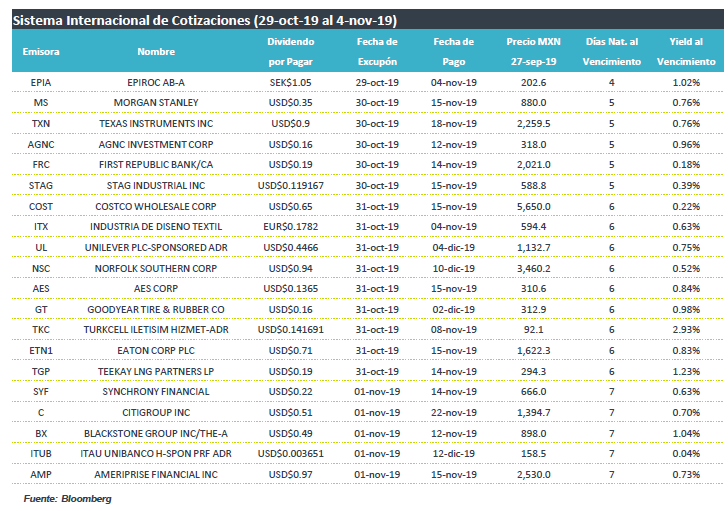Click payment date '18-nov-19'

[454, 123]
